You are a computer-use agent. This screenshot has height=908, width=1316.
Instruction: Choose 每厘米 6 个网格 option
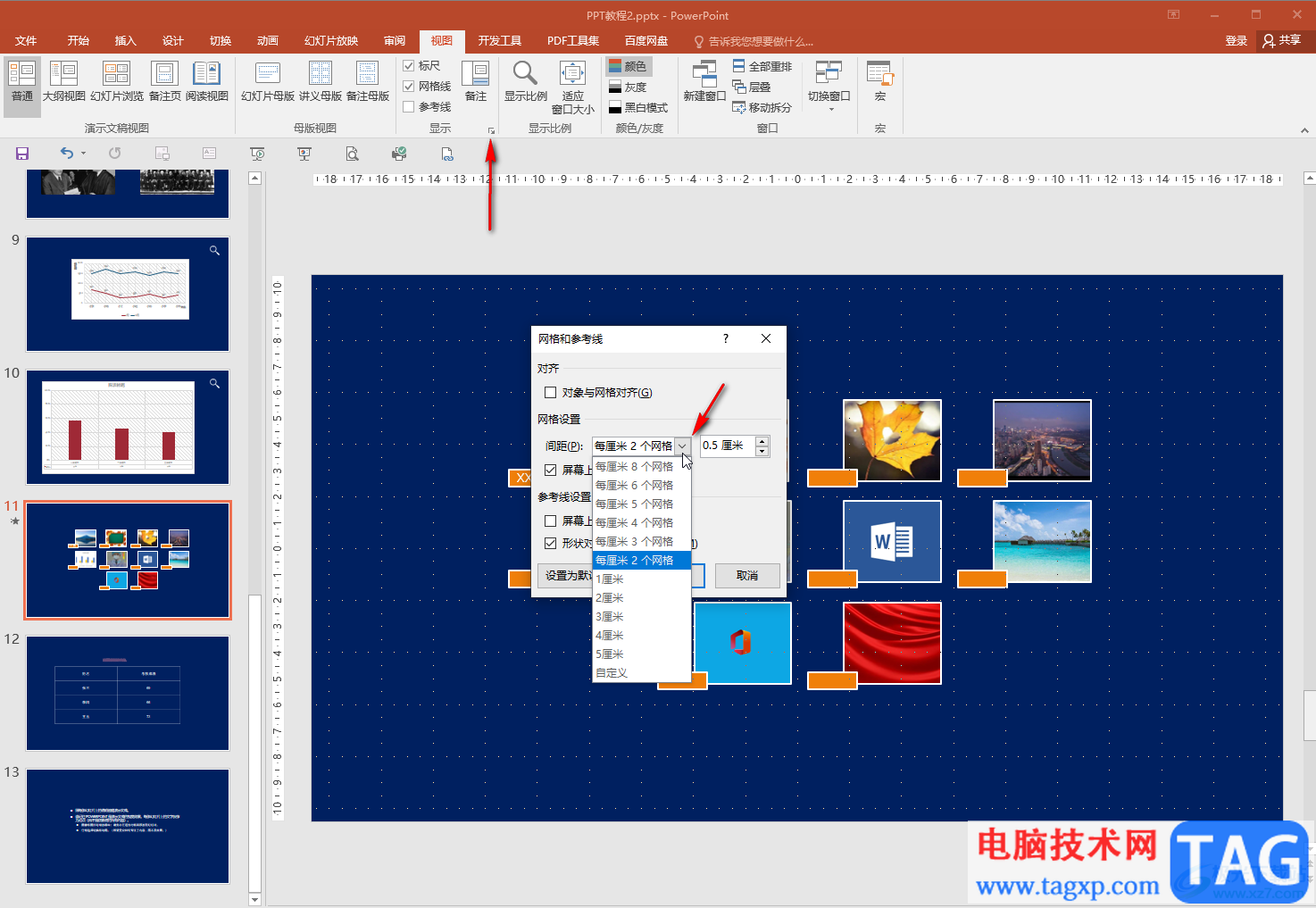point(641,485)
